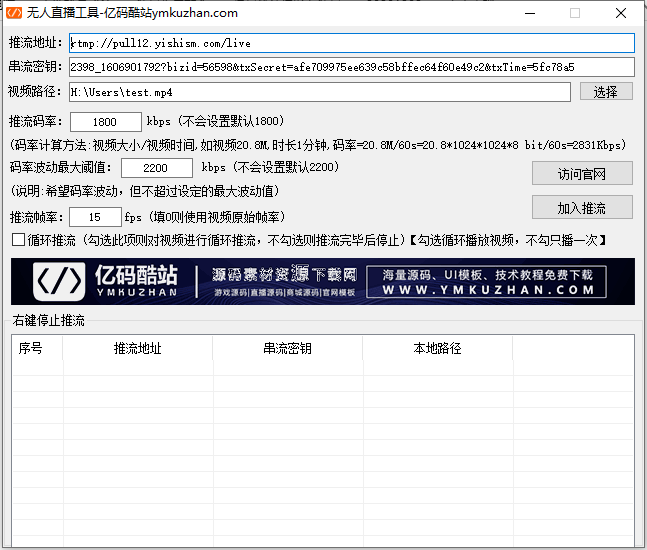
Task: Click the 填0则使用视频原始帧率 hint text
Action: (x=217, y=217)
